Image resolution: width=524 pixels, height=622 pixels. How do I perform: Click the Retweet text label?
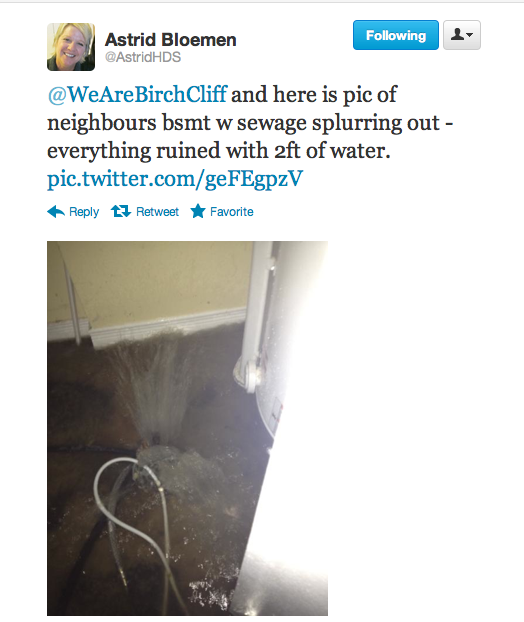(157, 211)
